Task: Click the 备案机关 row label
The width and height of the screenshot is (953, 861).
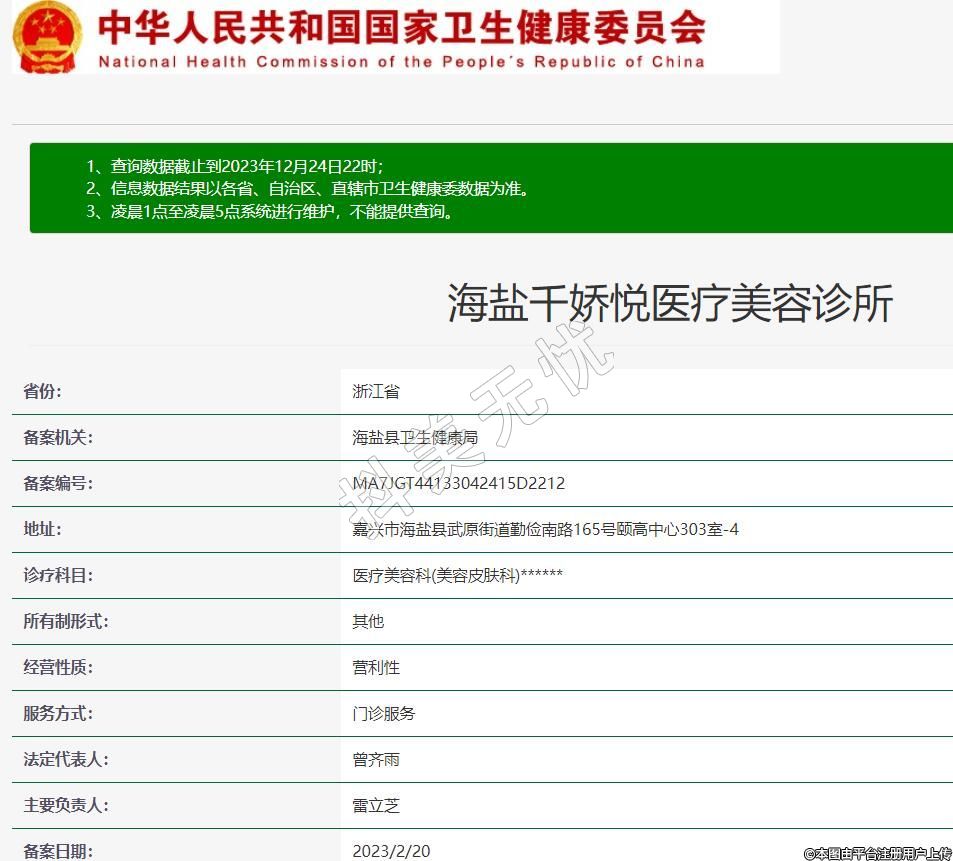Action: pyautogui.click(x=58, y=438)
